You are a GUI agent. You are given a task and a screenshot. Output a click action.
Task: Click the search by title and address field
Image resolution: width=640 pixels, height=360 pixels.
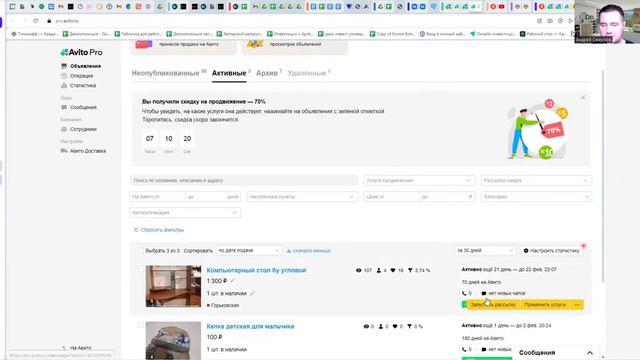coord(244,180)
